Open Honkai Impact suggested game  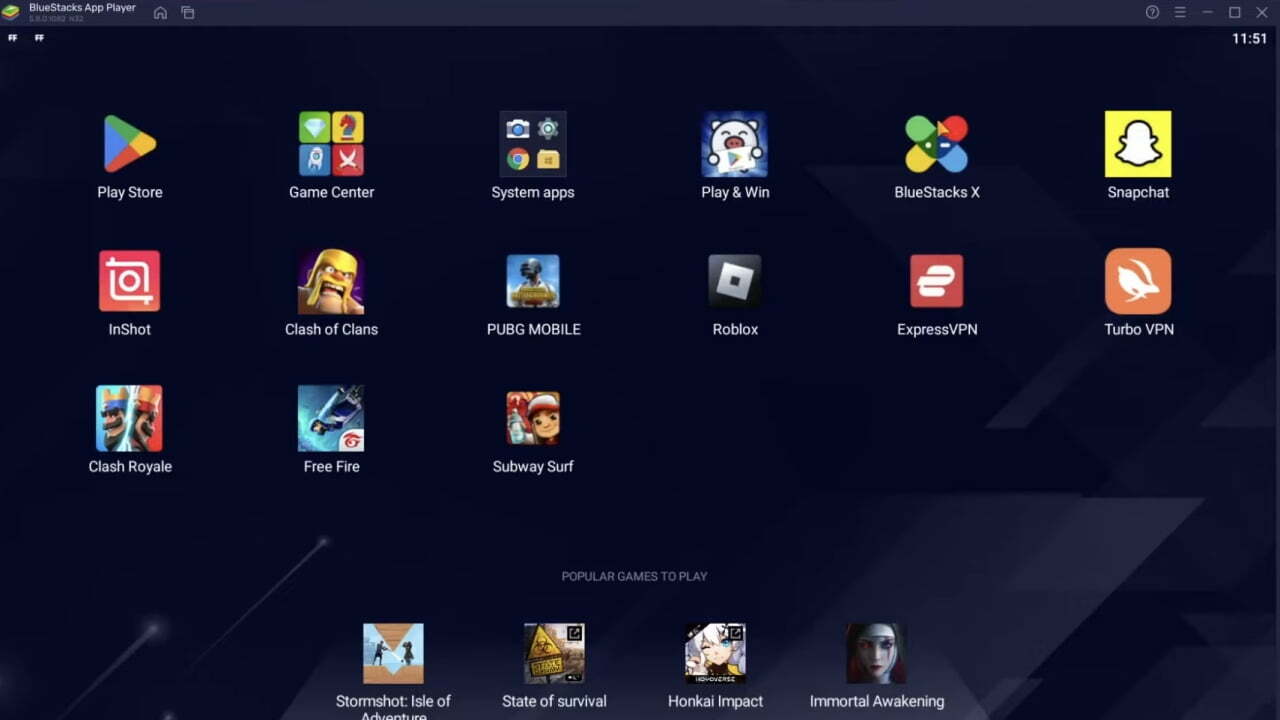(715, 654)
